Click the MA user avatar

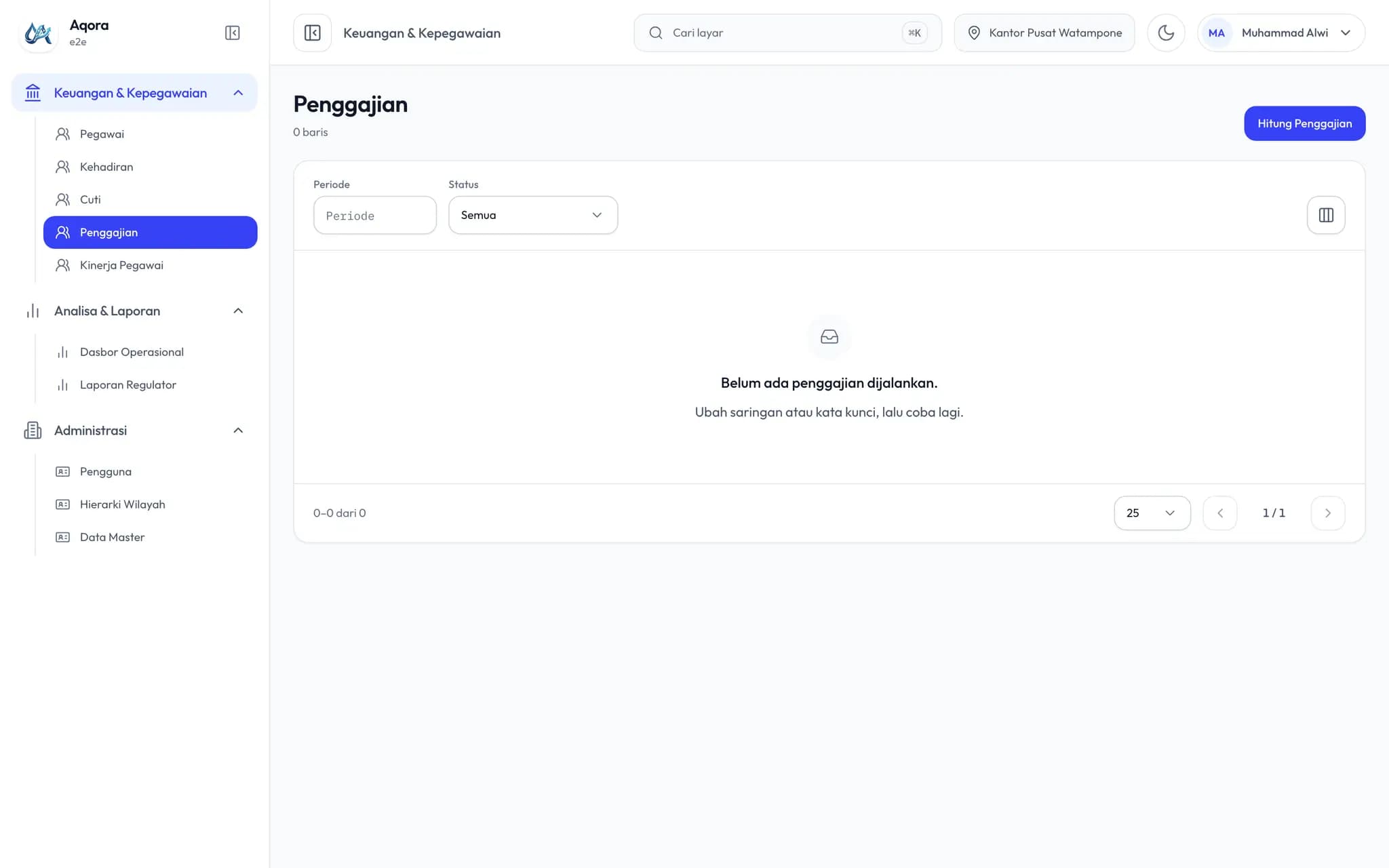1216,33
